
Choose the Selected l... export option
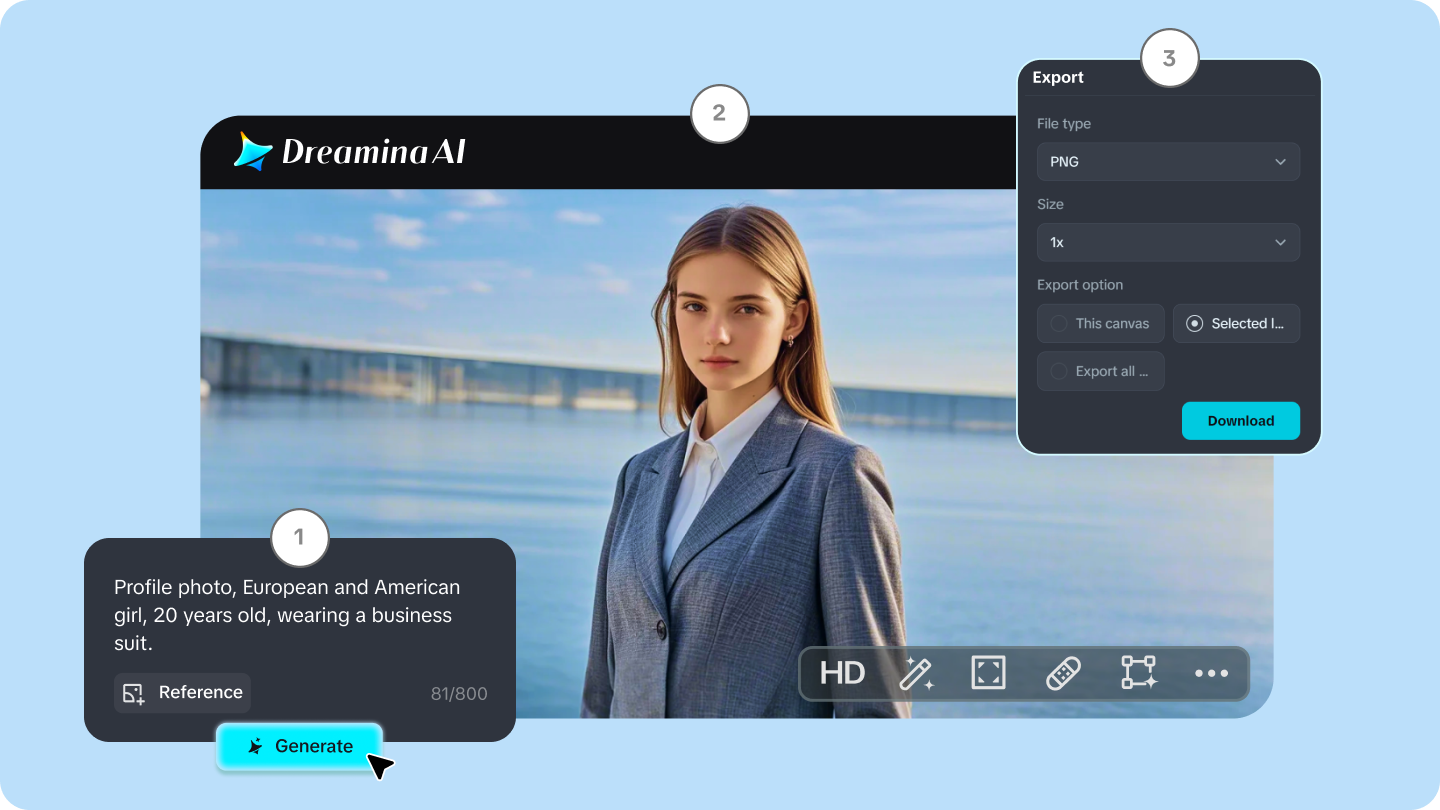(1236, 323)
